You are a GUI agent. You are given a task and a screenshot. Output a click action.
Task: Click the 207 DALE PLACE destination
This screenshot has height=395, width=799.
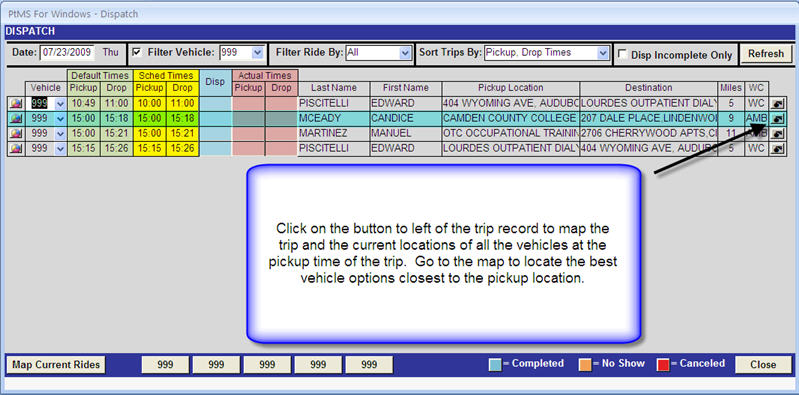click(x=649, y=119)
